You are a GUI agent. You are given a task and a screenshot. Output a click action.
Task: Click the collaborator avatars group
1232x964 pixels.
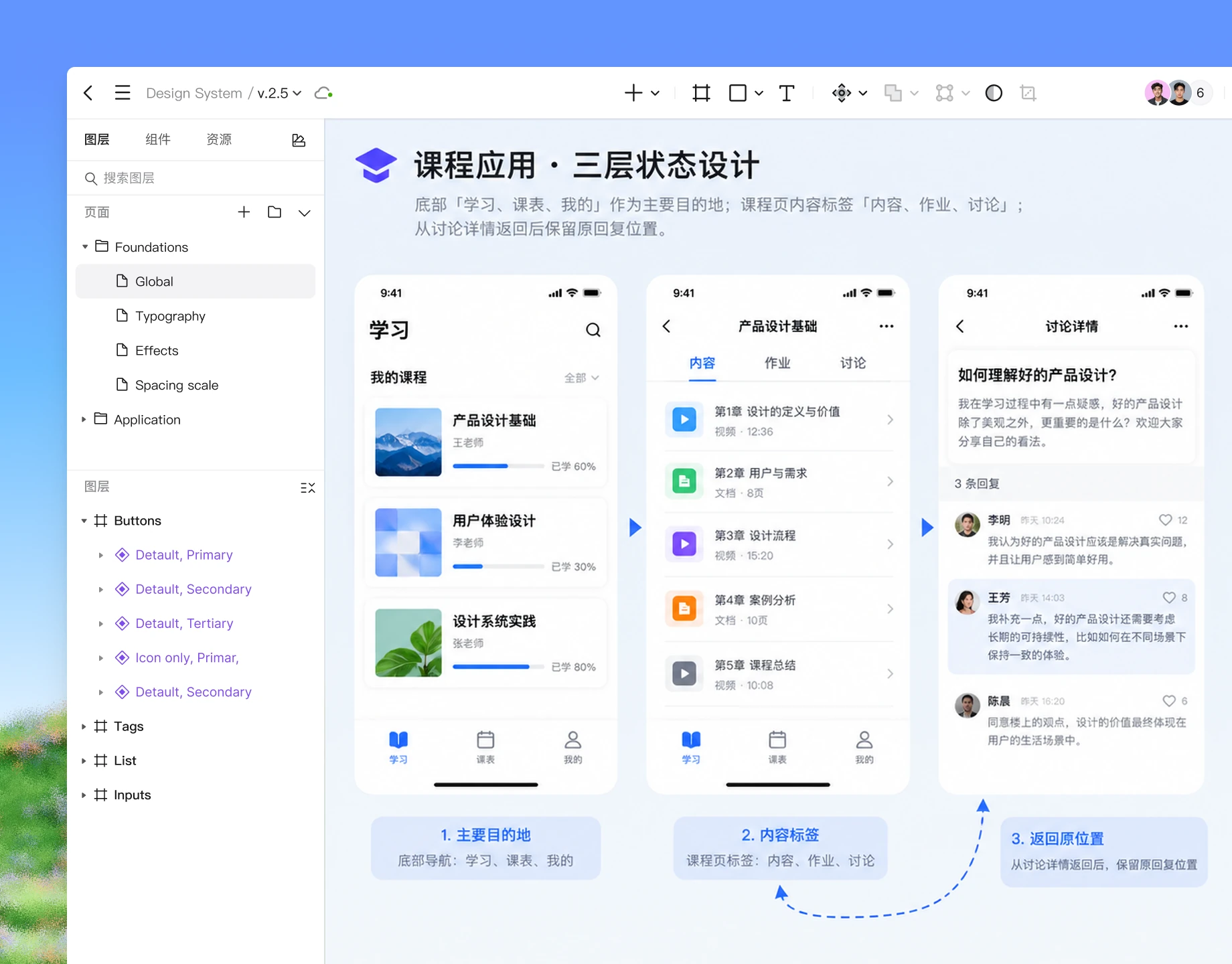(x=1178, y=93)
